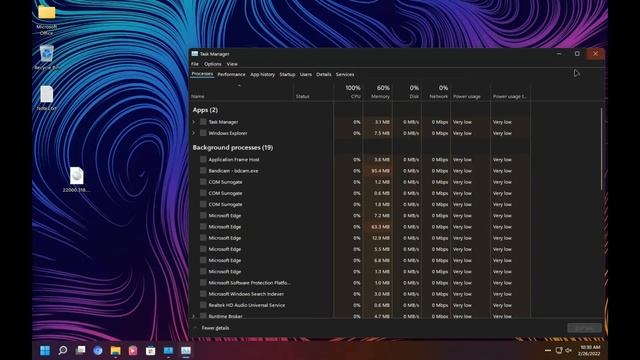Open the clock and date flyout
Screen dimensions: 640x360
[589, 350]
